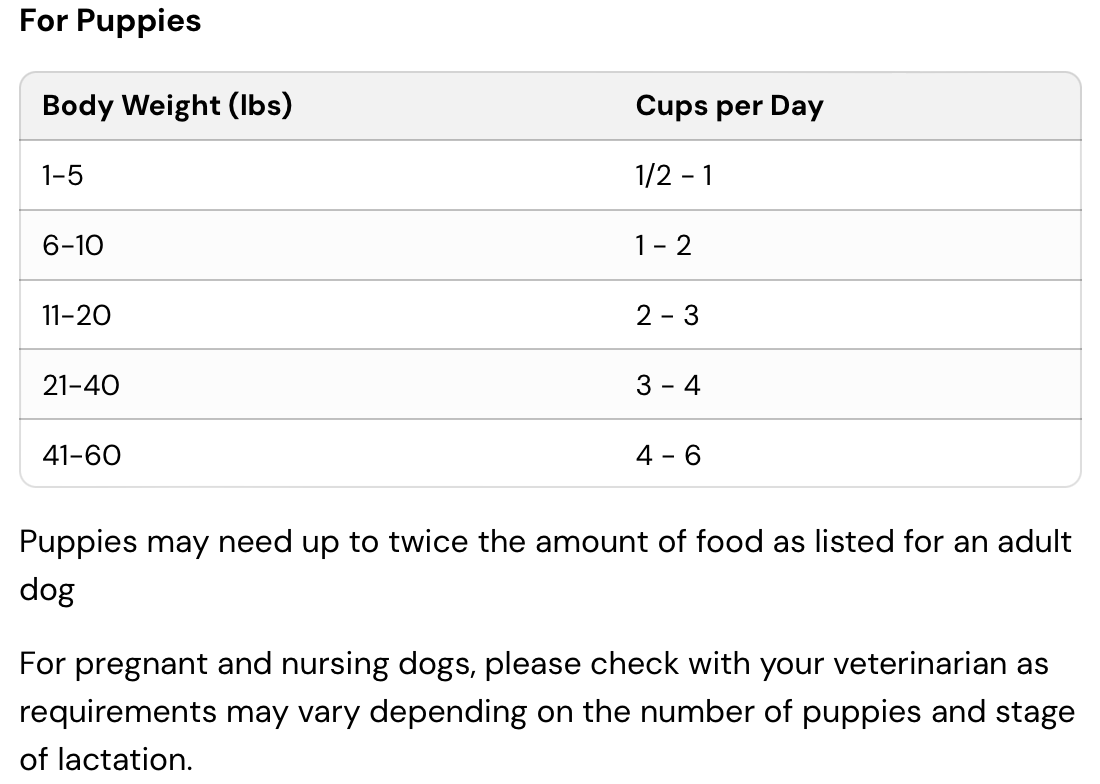Click the 1-5 body weight cell

[63, 176]
